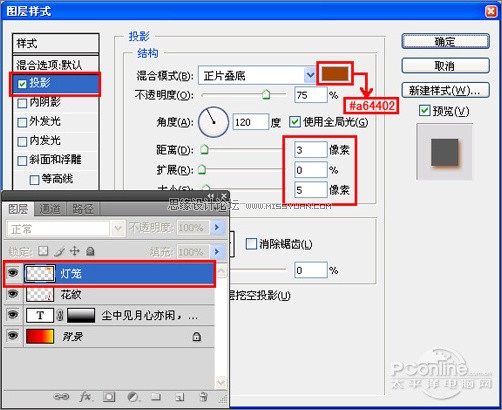Click the noise percent field beside 消除锯齿
The width and height of the screenshot is (502, 410).
coord(311,270)
